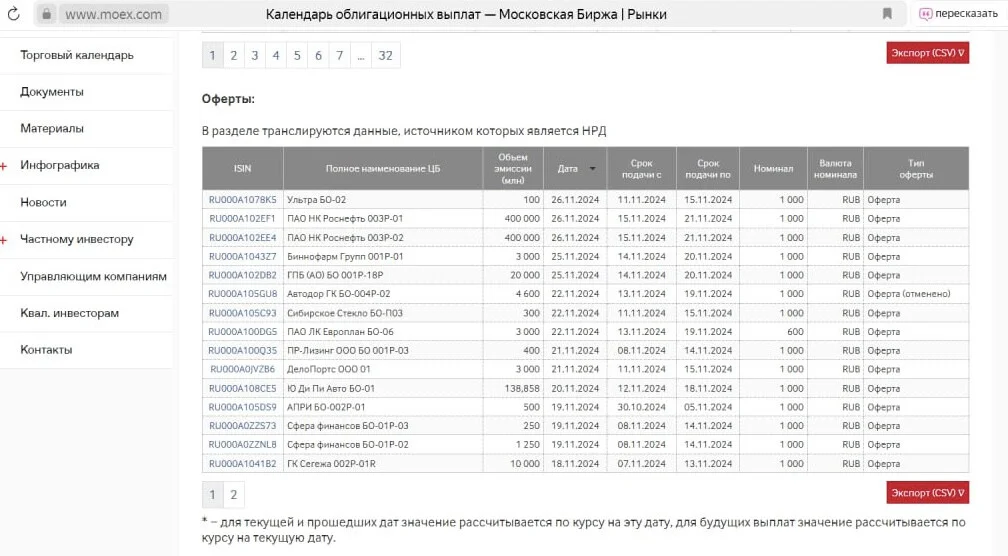Go to page 4 in upper pagination
This screenshot has height=556, width=1008.
tap(276, 55)
